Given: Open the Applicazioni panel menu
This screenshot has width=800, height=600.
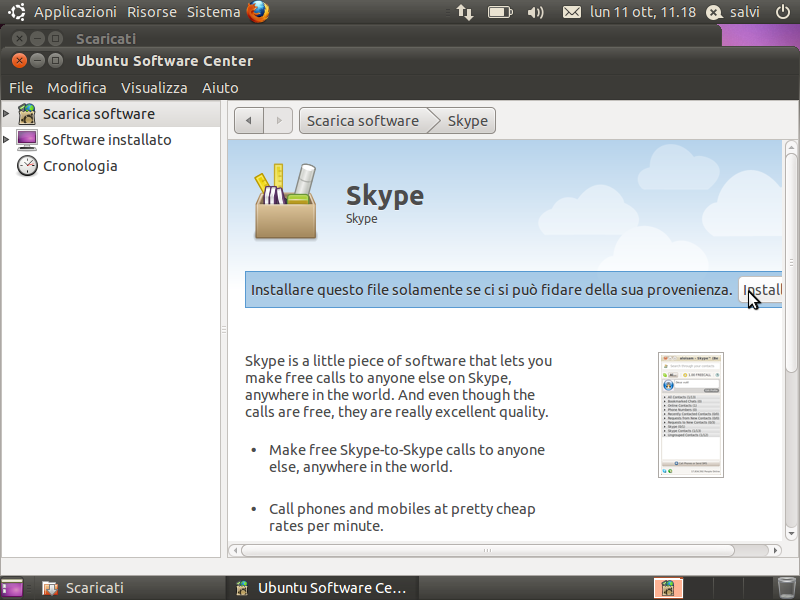Looking at the screenshot, I should 76,12.
